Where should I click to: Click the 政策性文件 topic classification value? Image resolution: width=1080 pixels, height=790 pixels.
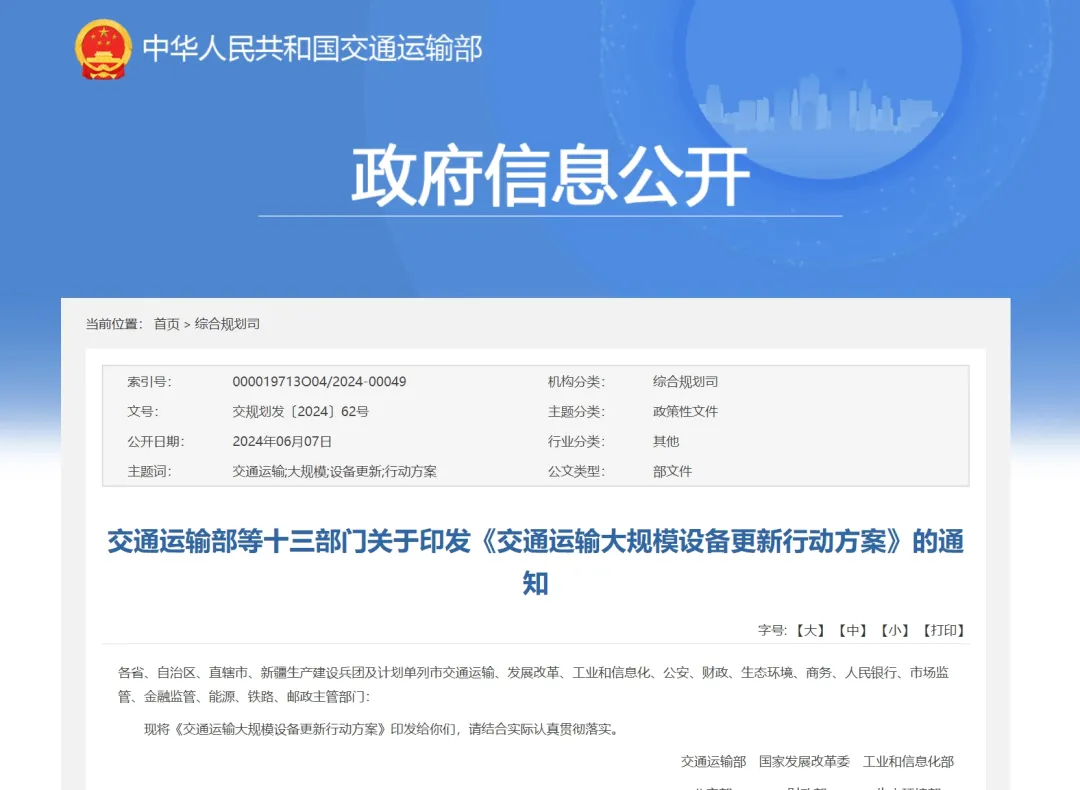click(685, 412)
